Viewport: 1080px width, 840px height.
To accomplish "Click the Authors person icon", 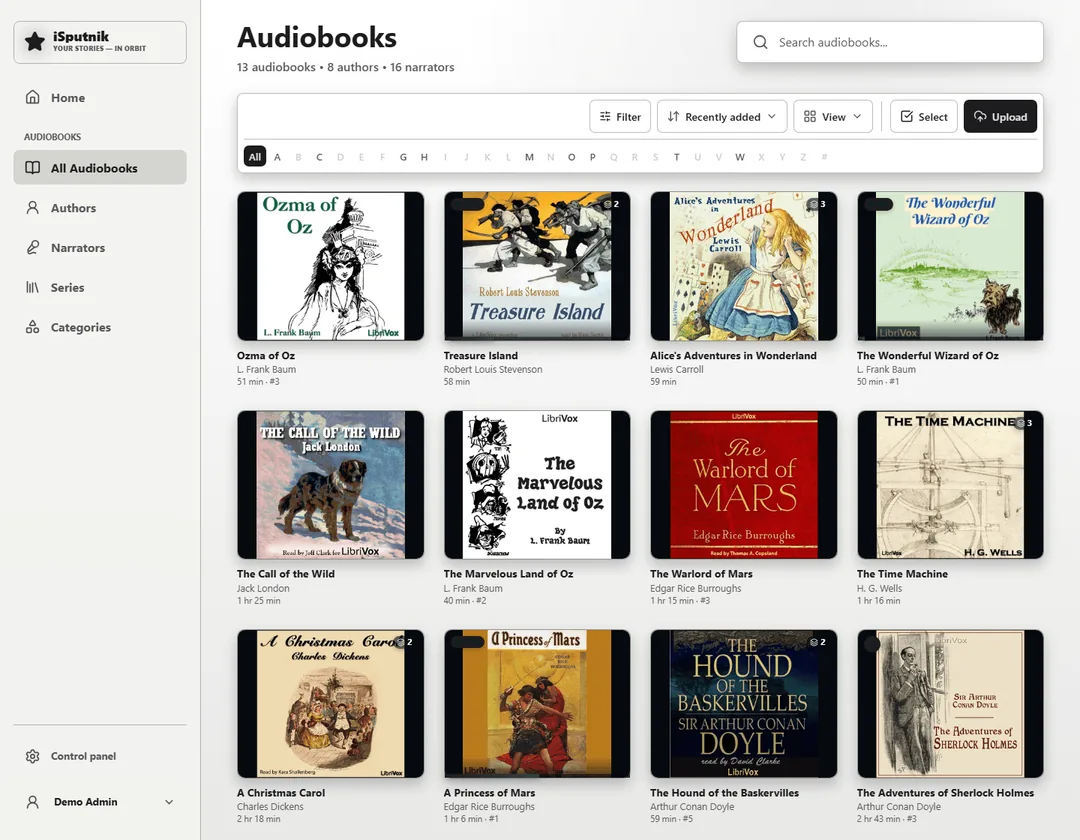I will pos(32,207).
